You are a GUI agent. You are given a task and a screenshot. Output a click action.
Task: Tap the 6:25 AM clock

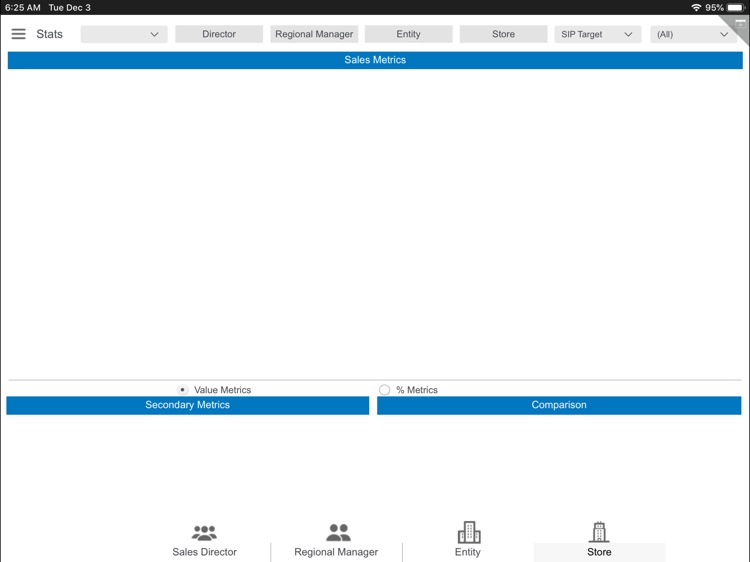[22, 8]
